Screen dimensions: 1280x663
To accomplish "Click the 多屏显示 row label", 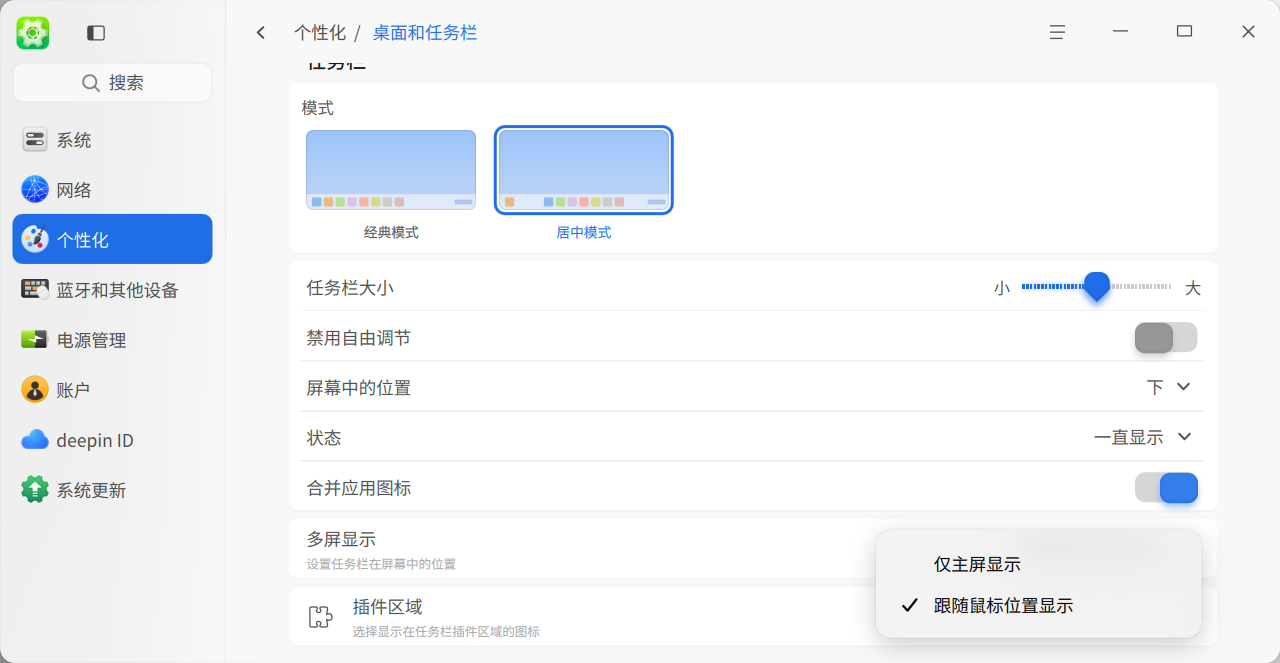I will click(341, 539).
